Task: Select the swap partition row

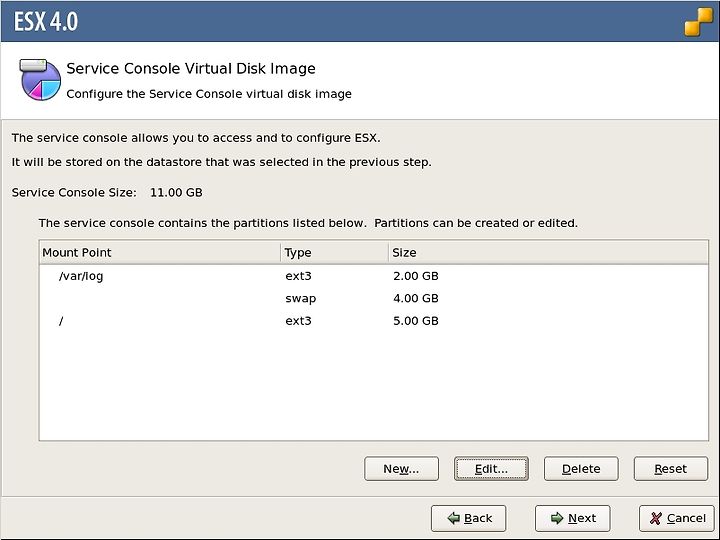Action: 374,298
